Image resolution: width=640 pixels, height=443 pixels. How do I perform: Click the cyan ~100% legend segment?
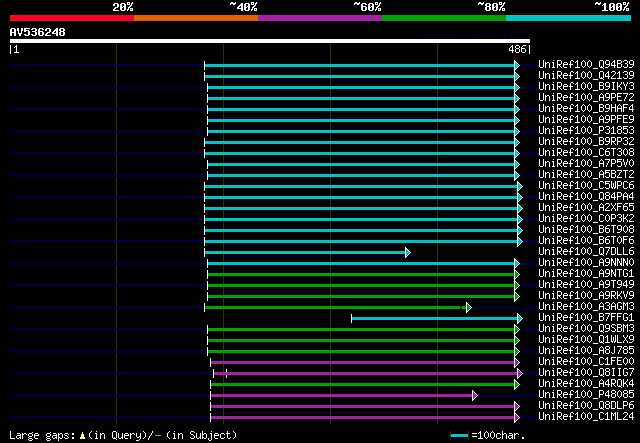(x=569, y=18)
